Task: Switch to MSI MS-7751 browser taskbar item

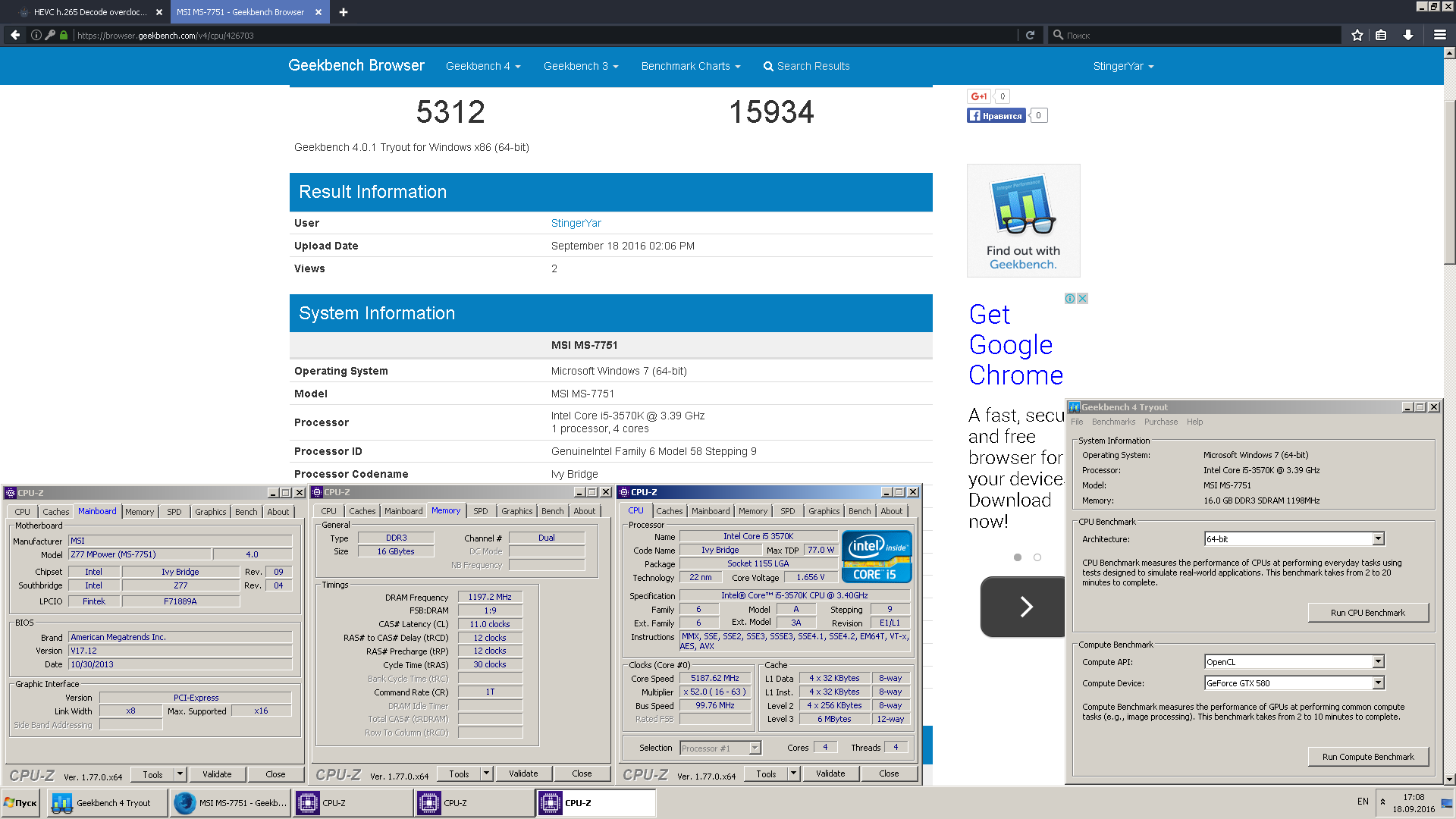Action: tap(230, 803)
